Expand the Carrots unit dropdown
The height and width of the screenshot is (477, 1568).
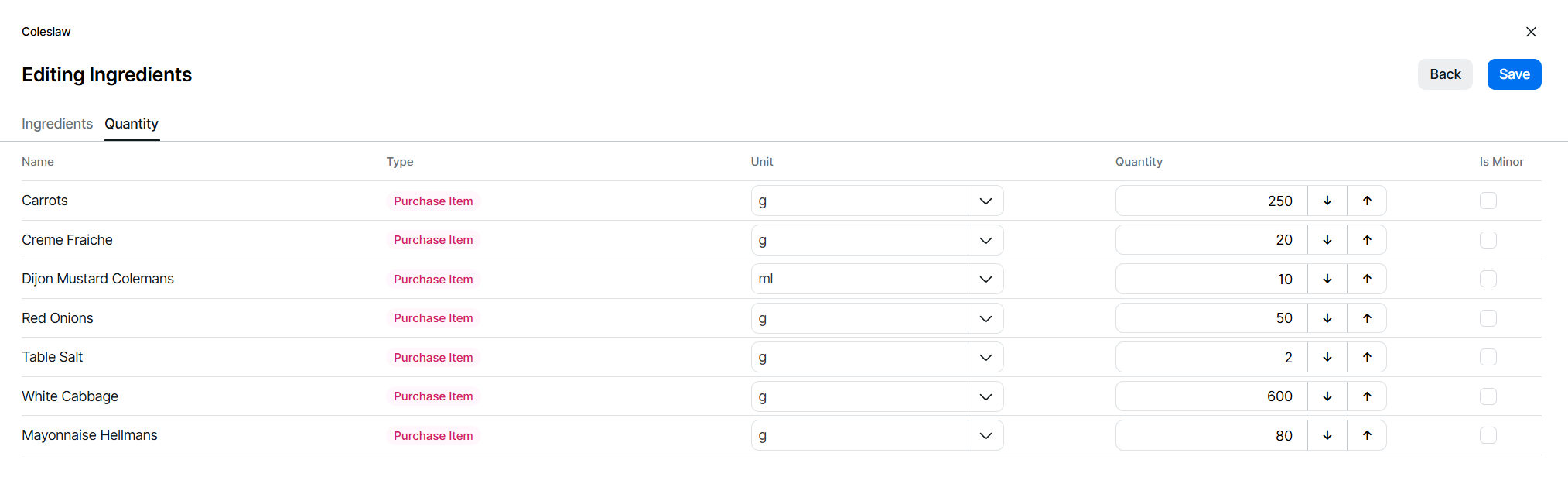pyautogui.click(x=986, y=201)
